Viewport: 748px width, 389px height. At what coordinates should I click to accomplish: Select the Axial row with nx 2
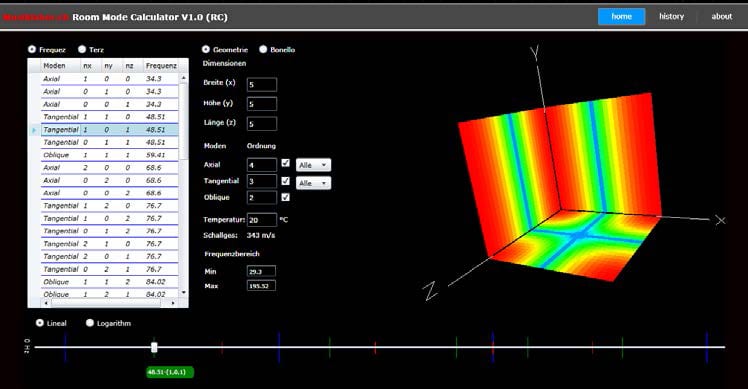pyautogui.click(x=110, y=168)
